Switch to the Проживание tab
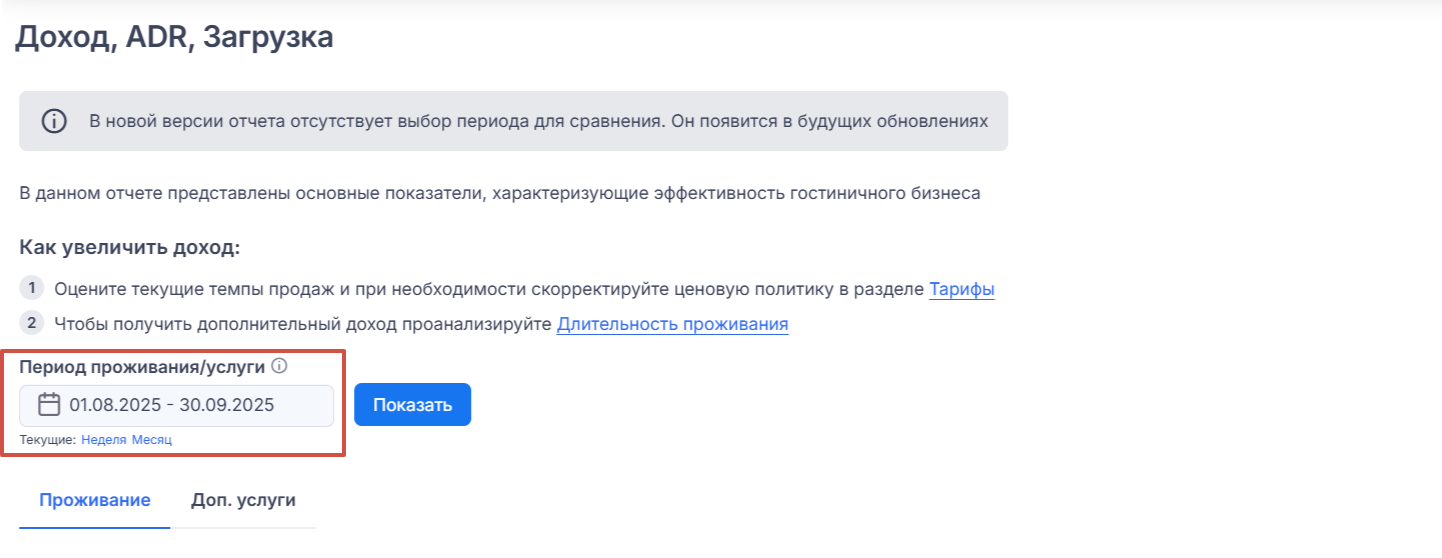 [x=95, y=500]
